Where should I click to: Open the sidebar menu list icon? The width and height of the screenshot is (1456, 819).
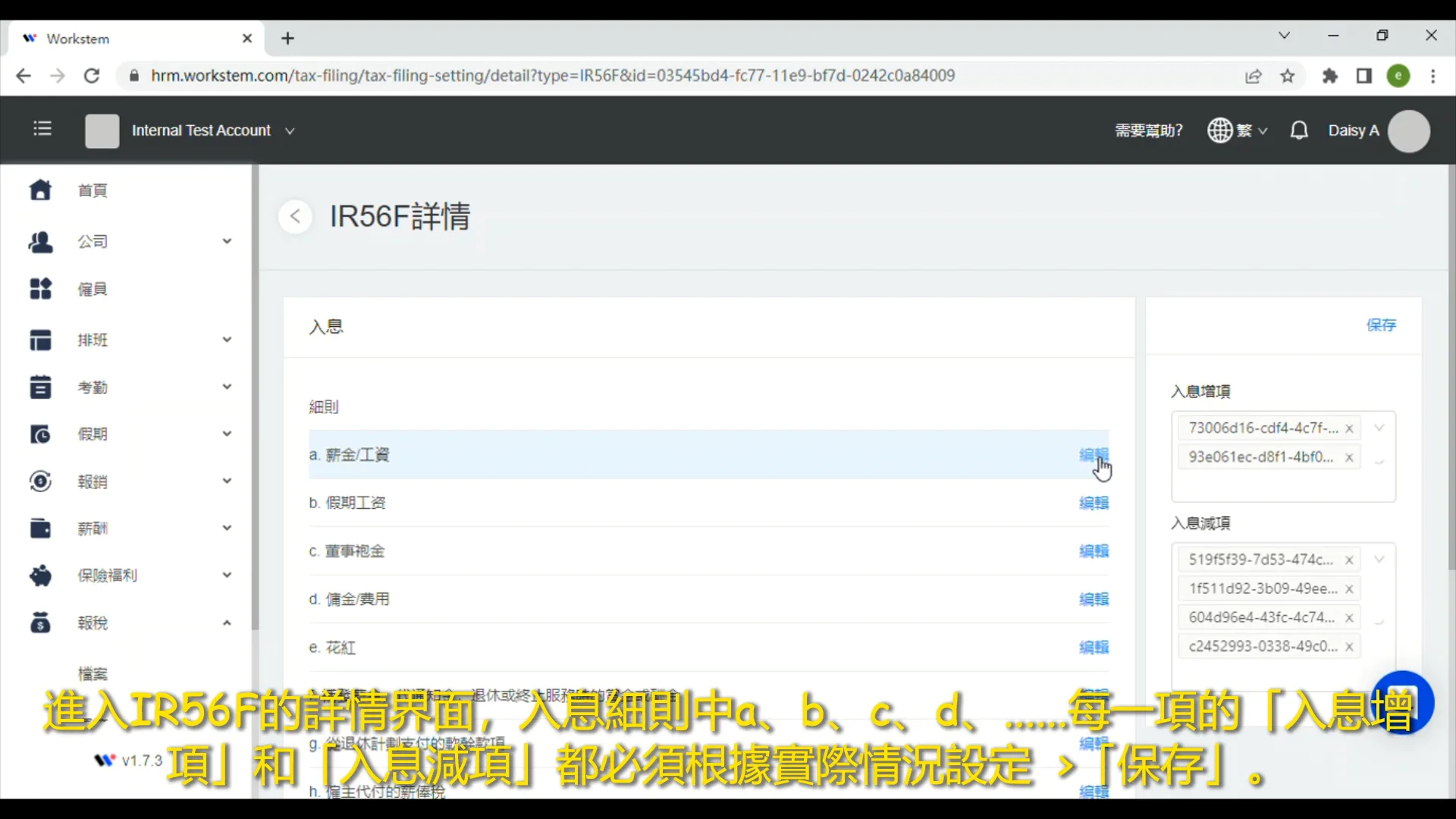tap(42, 129)
